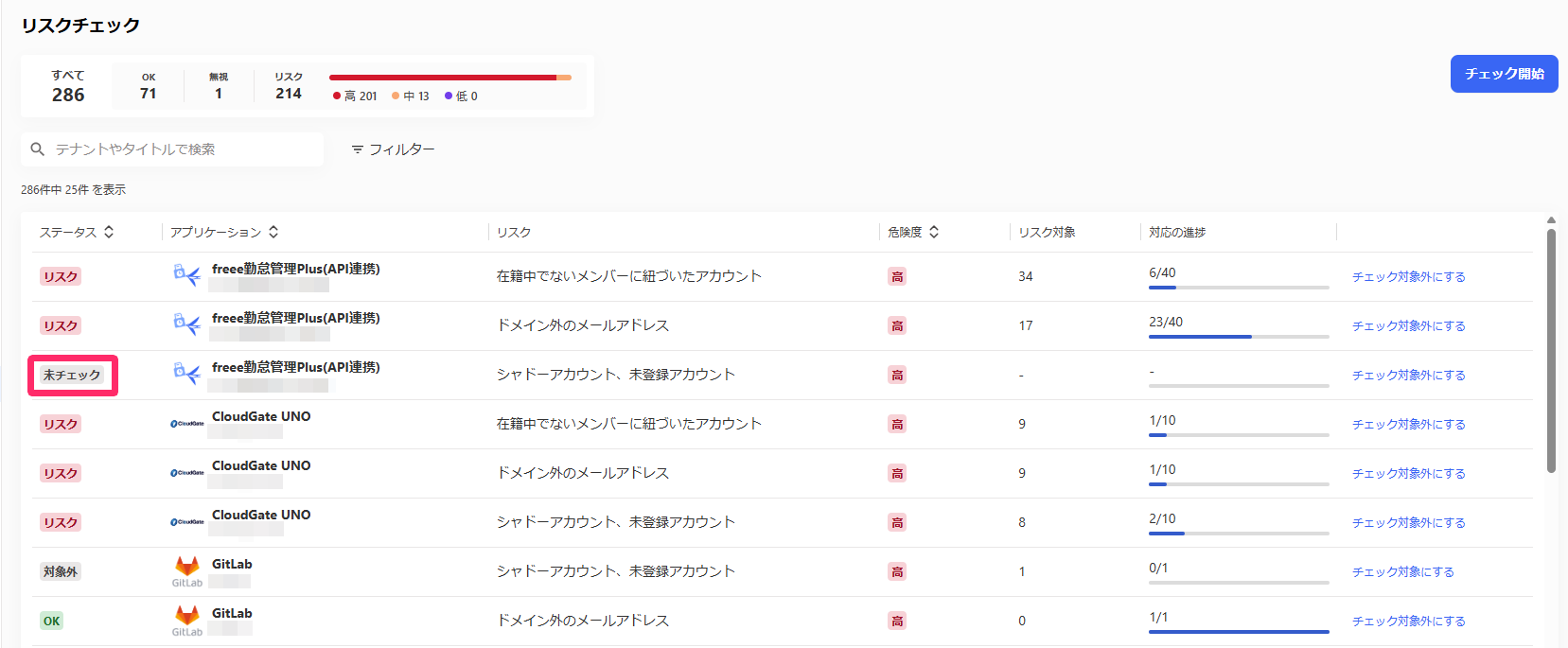Viewport: 1568px width, 648px height.
Task: Click the 23/40 progress bar
Action: pyautogui.click(x=1239, y=336)
